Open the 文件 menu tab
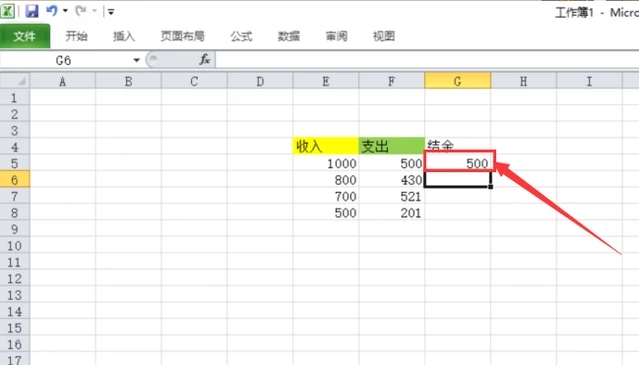This screenshot has height=365, width=639. coord(25,36)
